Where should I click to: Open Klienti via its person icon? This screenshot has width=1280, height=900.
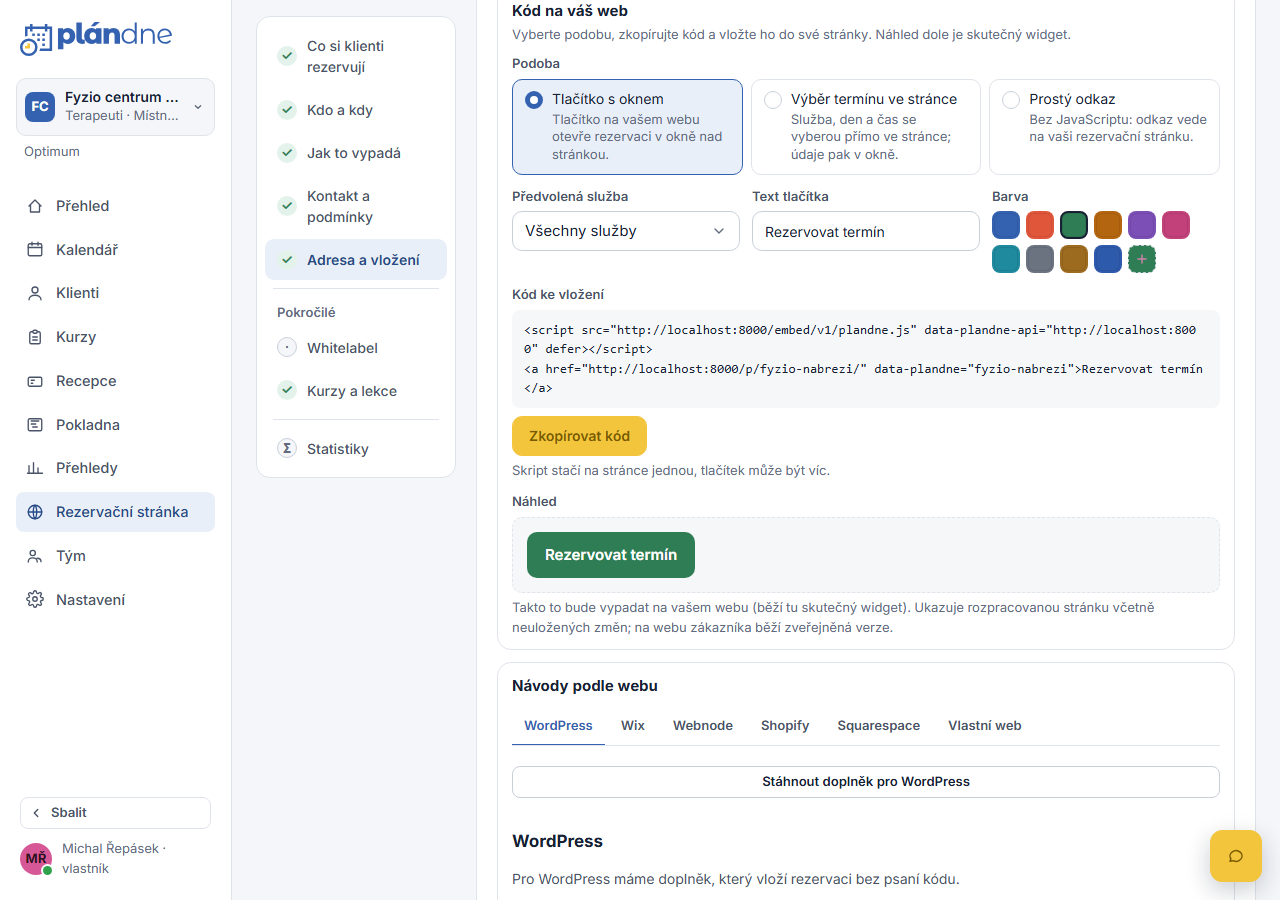tap(35, 293)
